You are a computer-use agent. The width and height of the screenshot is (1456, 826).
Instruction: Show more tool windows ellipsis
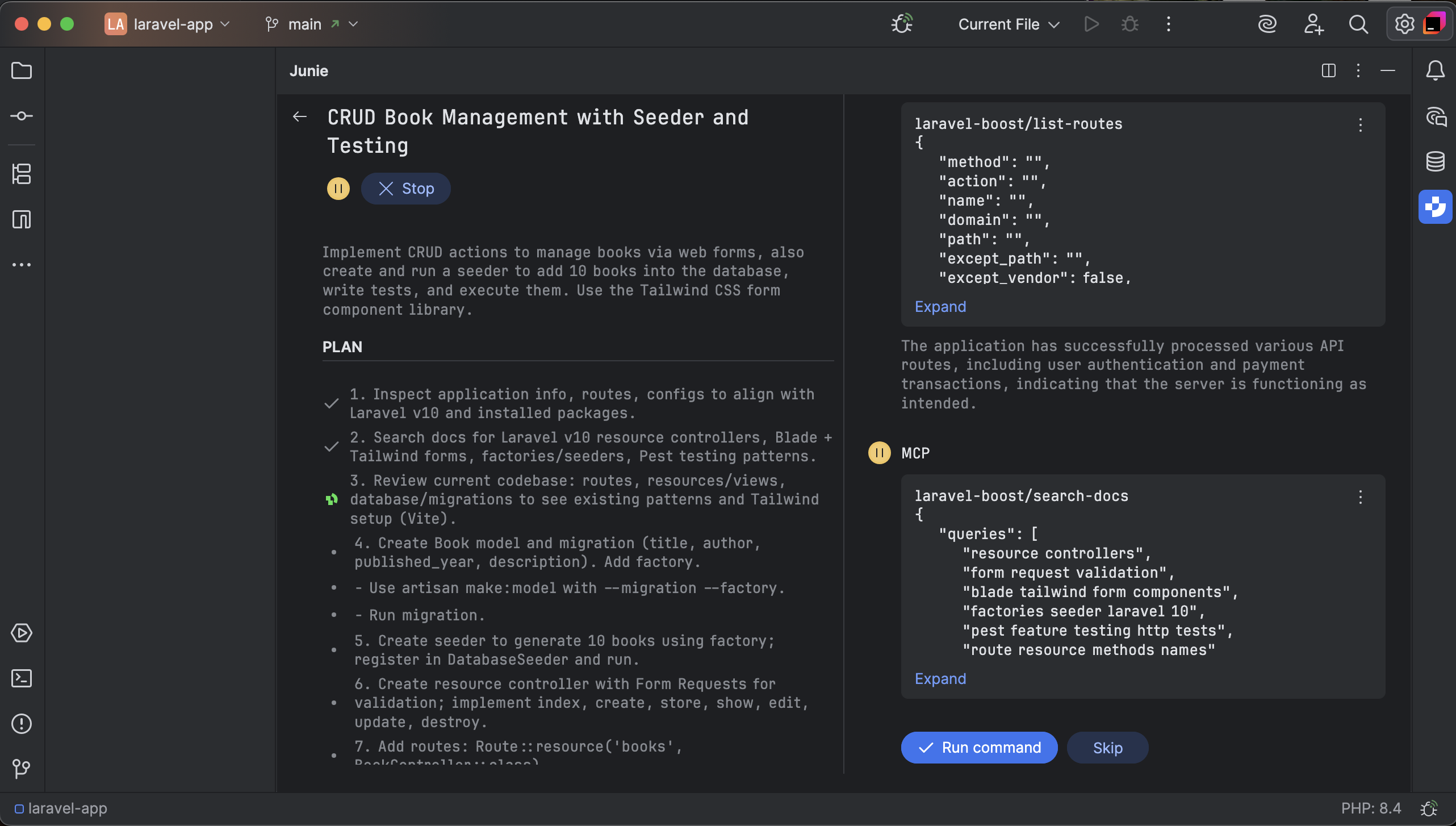[x=22, y=265]
